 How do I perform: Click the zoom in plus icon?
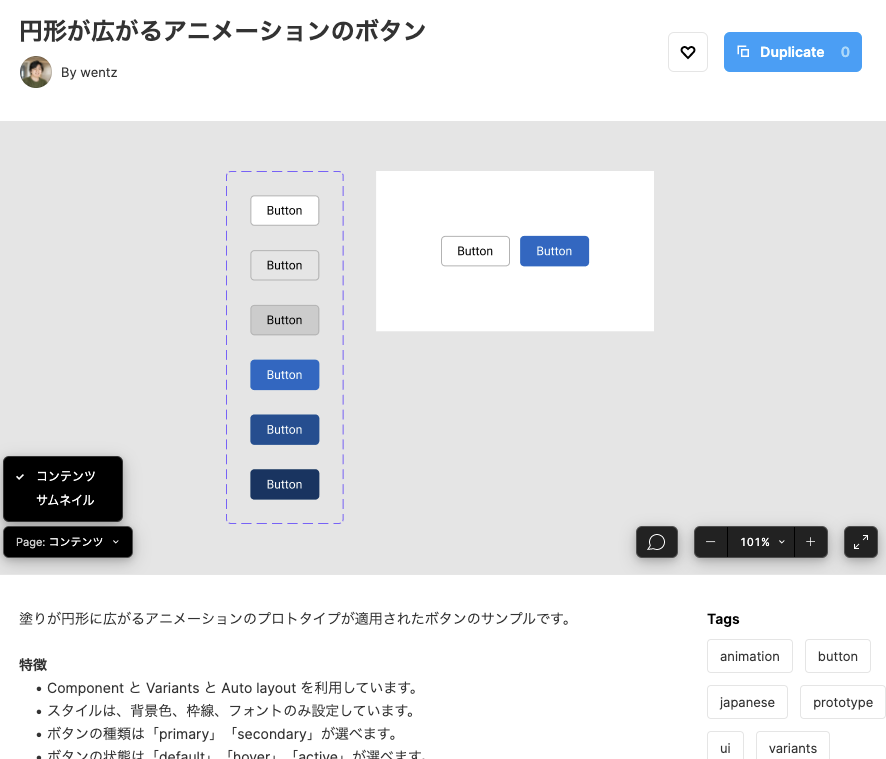811,542
